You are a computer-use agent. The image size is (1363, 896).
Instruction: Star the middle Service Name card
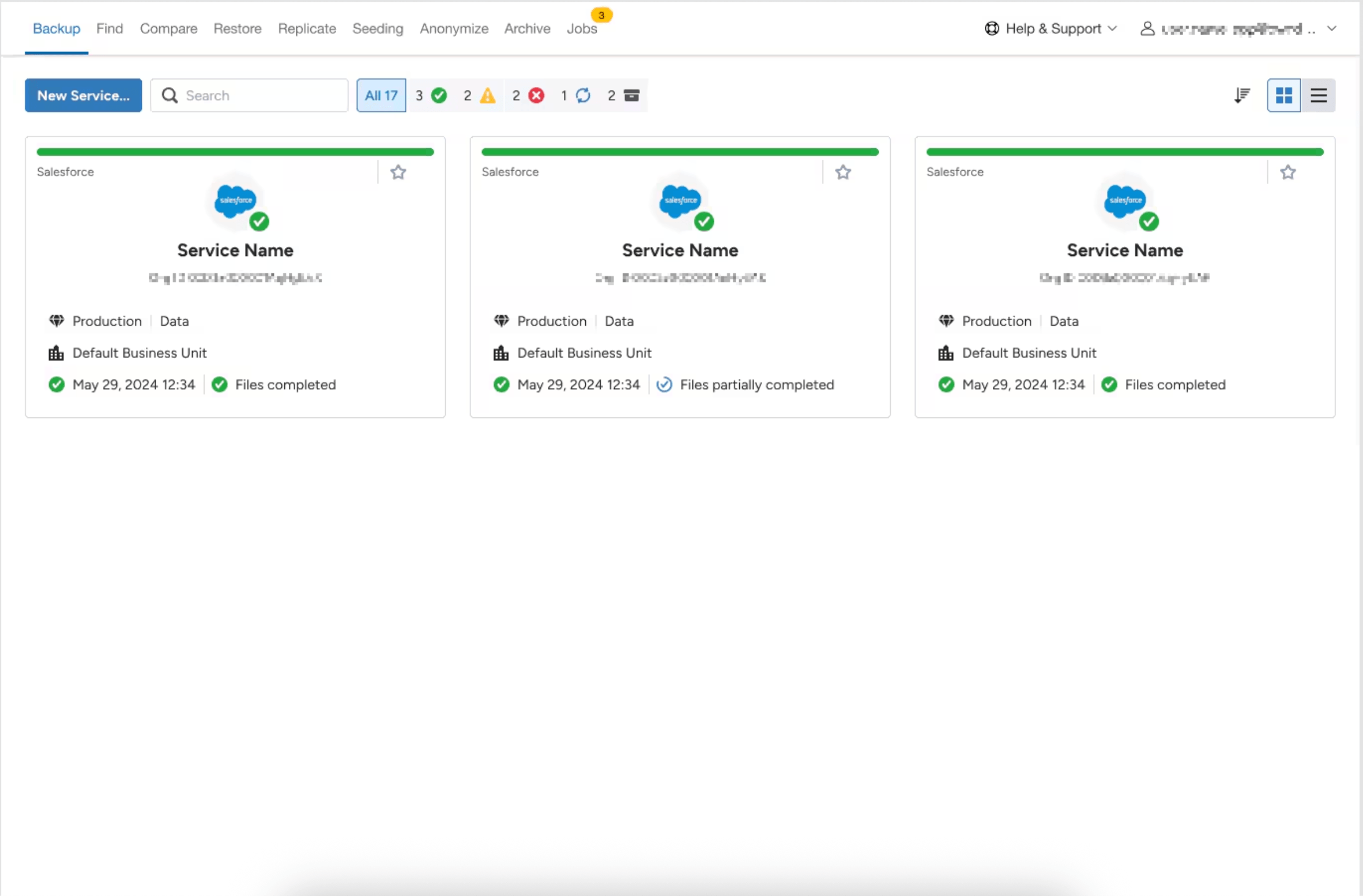tap(843, 172)
